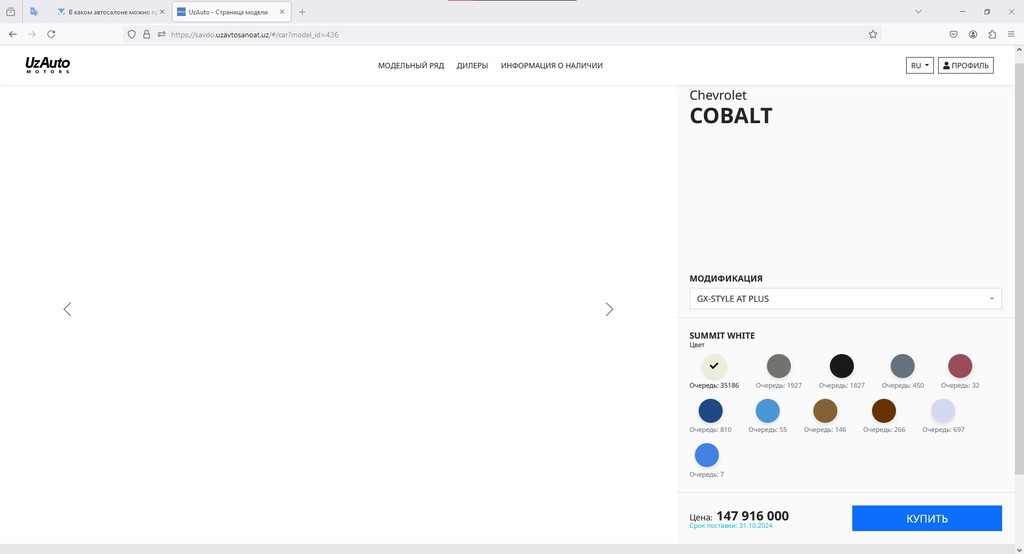
Task: Pick the light blue swatch with queue 55
Action: 767,411
